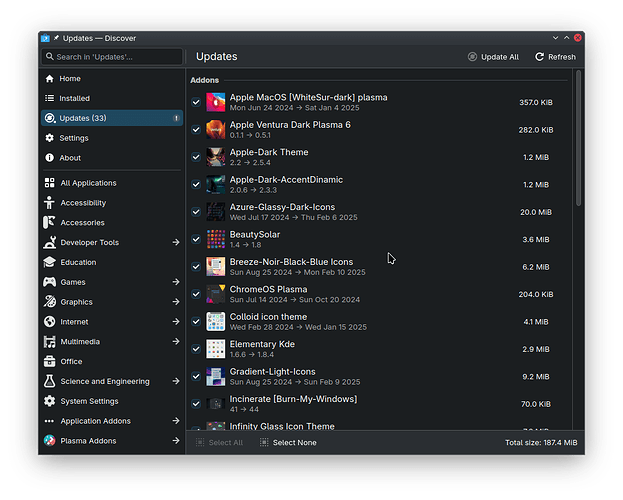This screenshot has height=500, width=623.
Task: Click the Home icon in sidebar
Action: [x=50, y=79]
